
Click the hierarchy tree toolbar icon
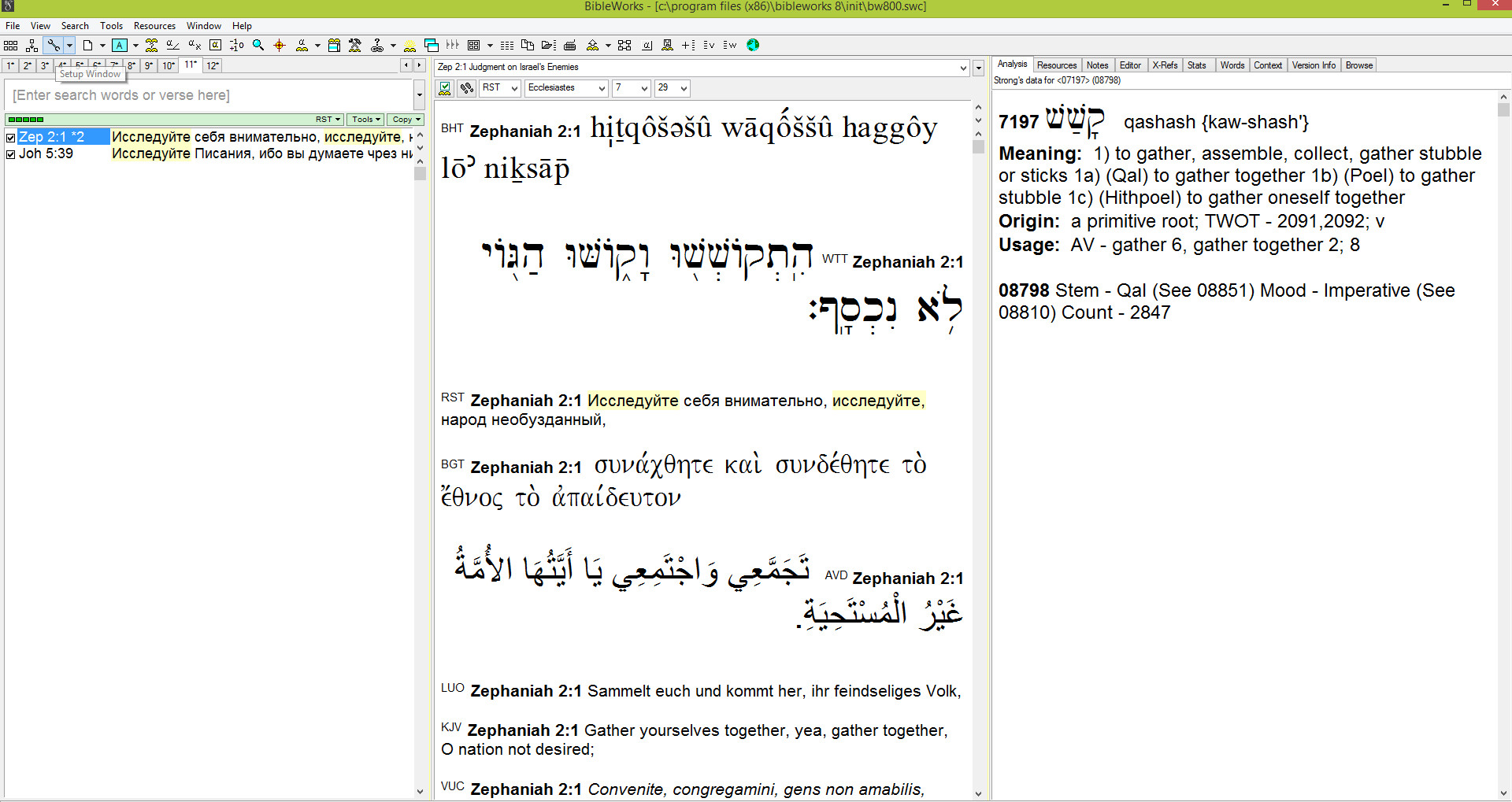point(31,45)
